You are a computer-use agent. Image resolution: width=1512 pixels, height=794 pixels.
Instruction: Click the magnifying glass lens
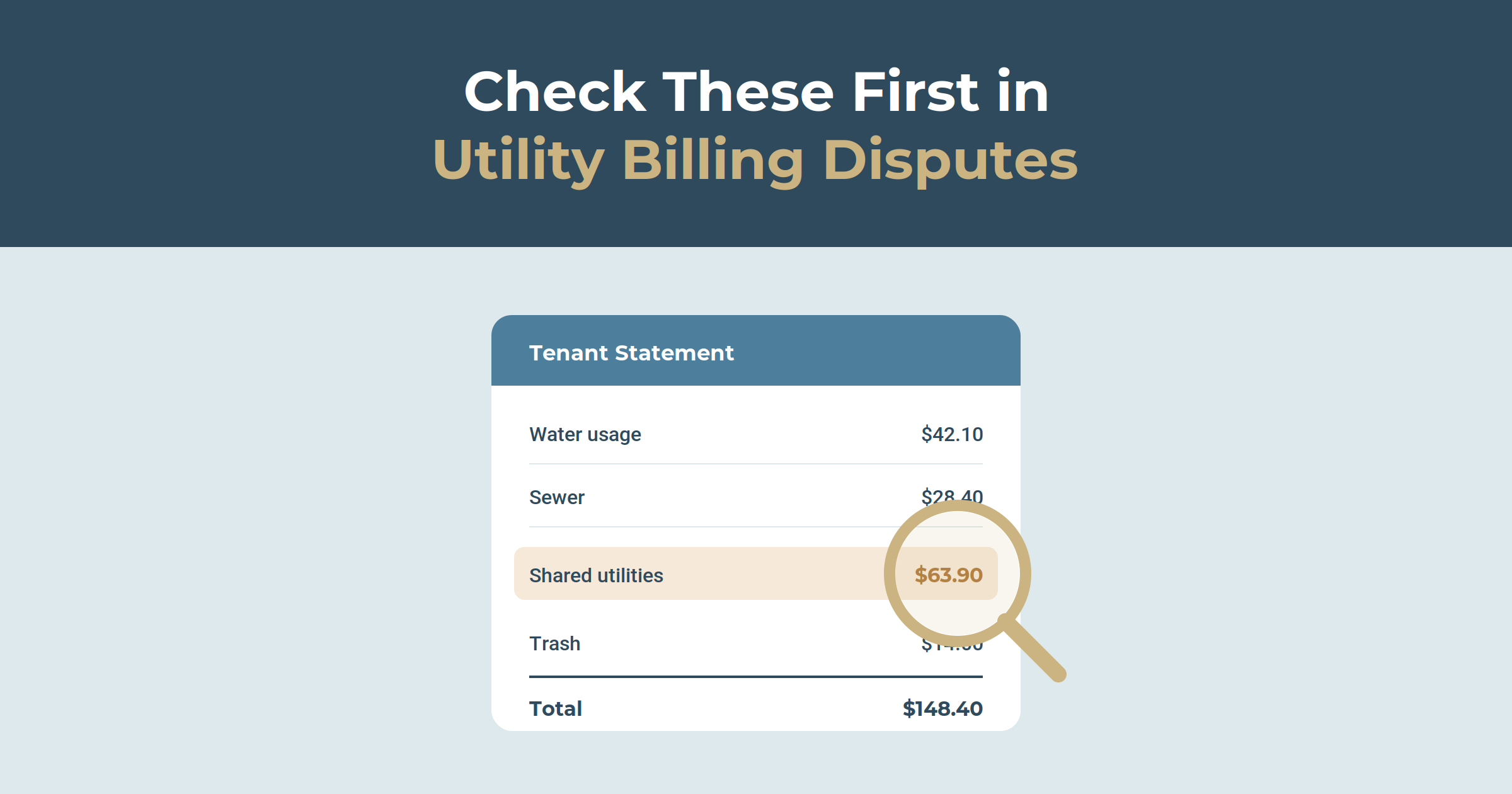[x=957, y=573]
